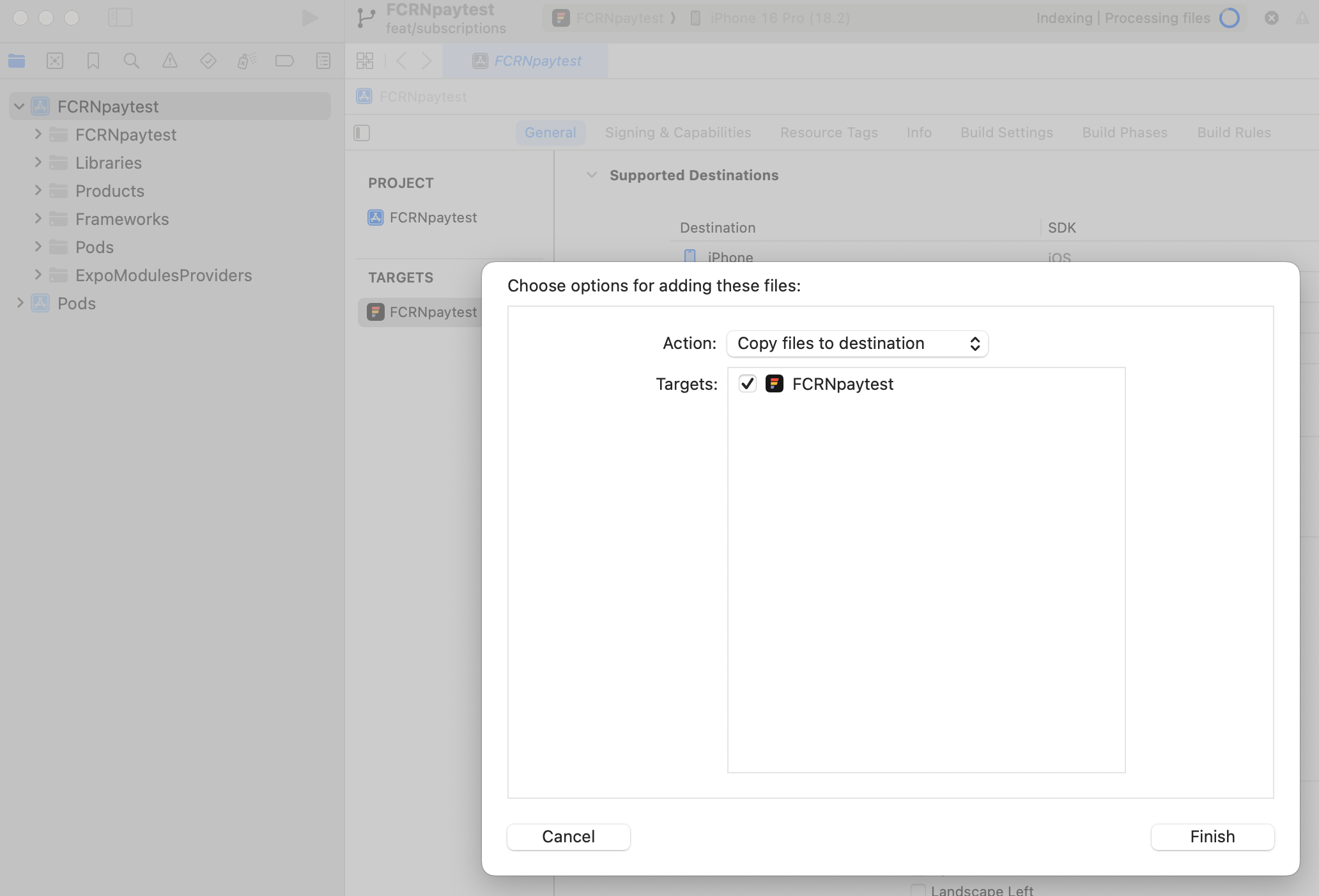Open the Find navigator magnifying glass
This screenshot has height=896, width=1319.
(x=131, y=61)
